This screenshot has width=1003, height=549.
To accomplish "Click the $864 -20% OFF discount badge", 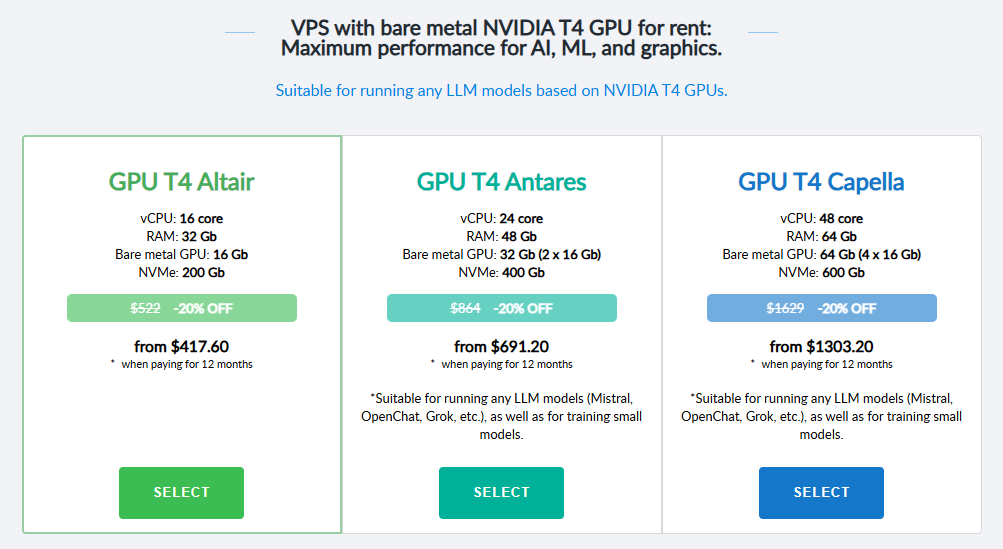I will click(x=501, y=308).
